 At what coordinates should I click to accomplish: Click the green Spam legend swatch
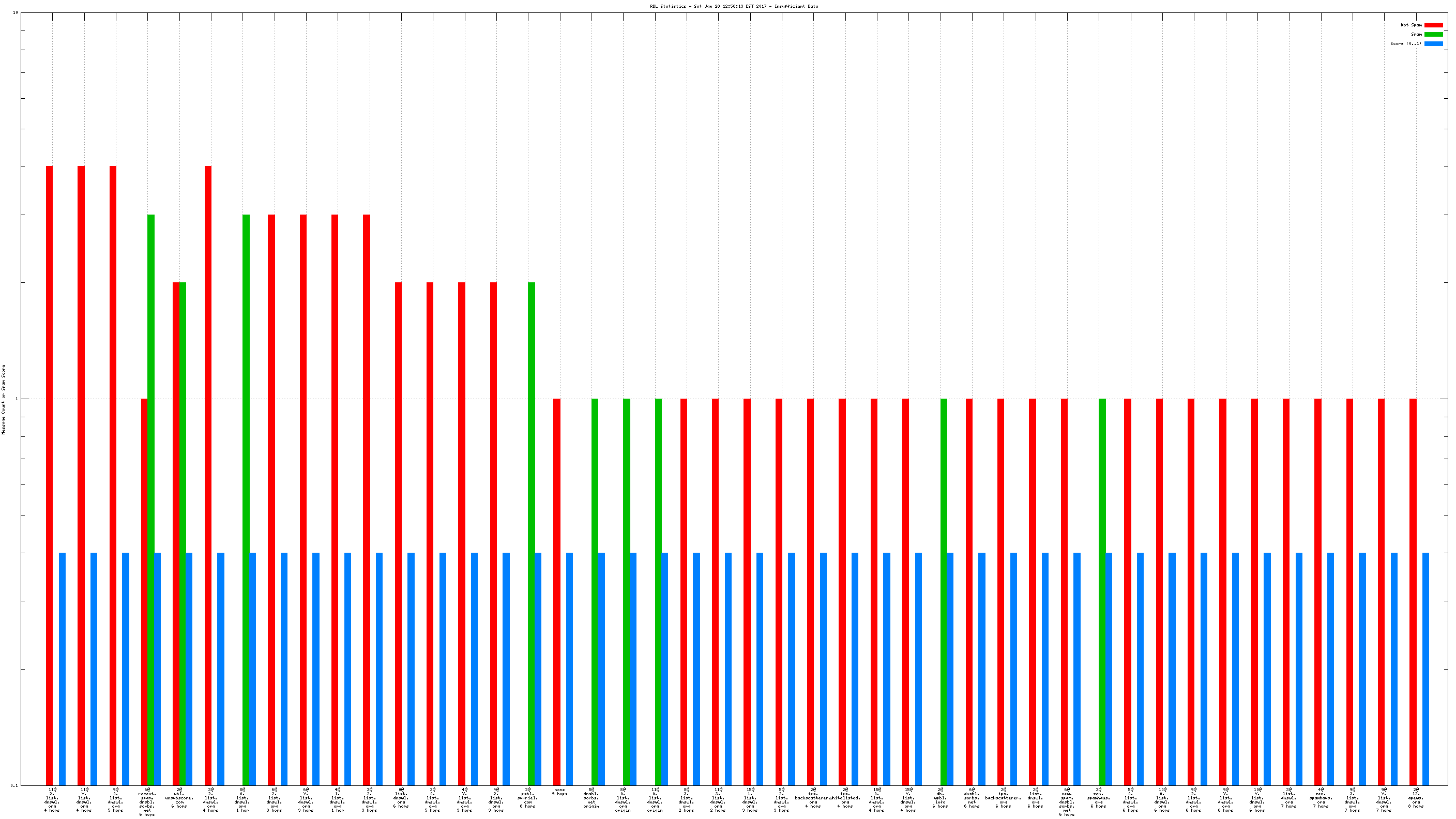click(1433, 35)
